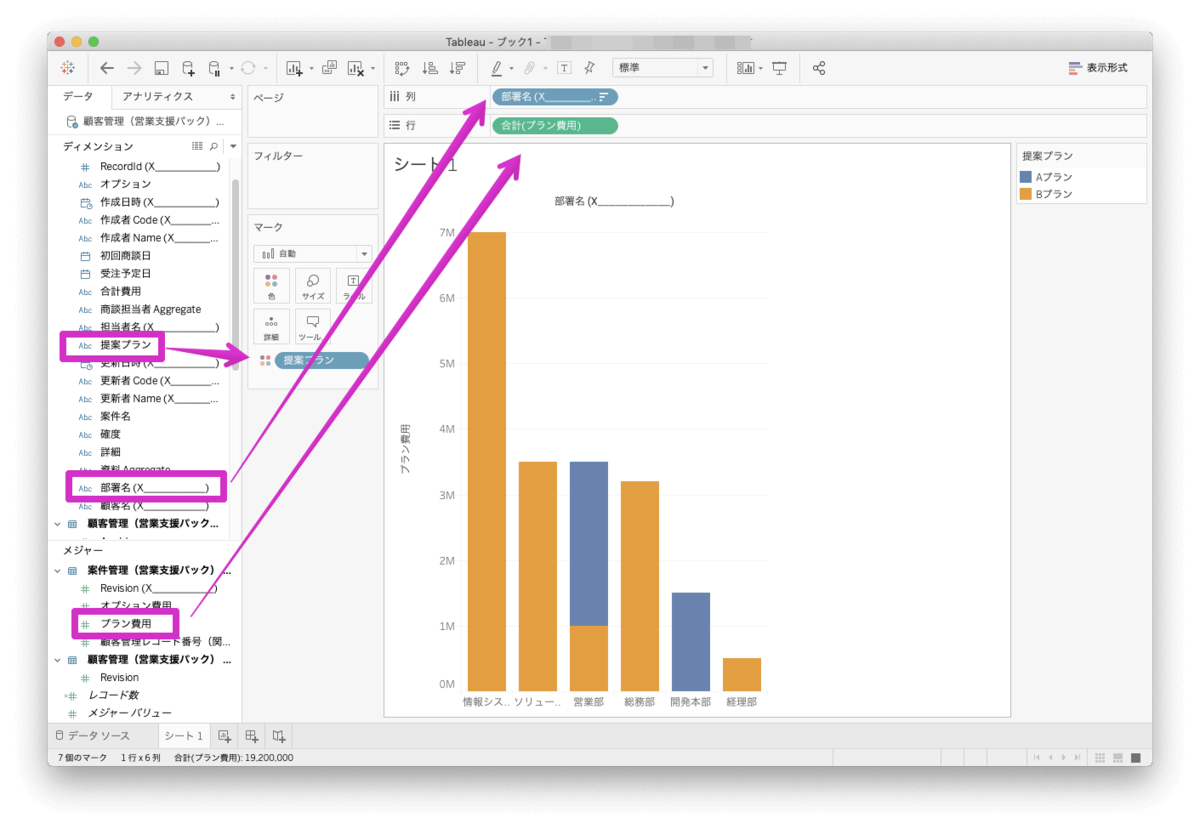Viewport: 1200px width, 829px height.
Task: Select Aプラン blue legend swatch
Action: 1025,177
